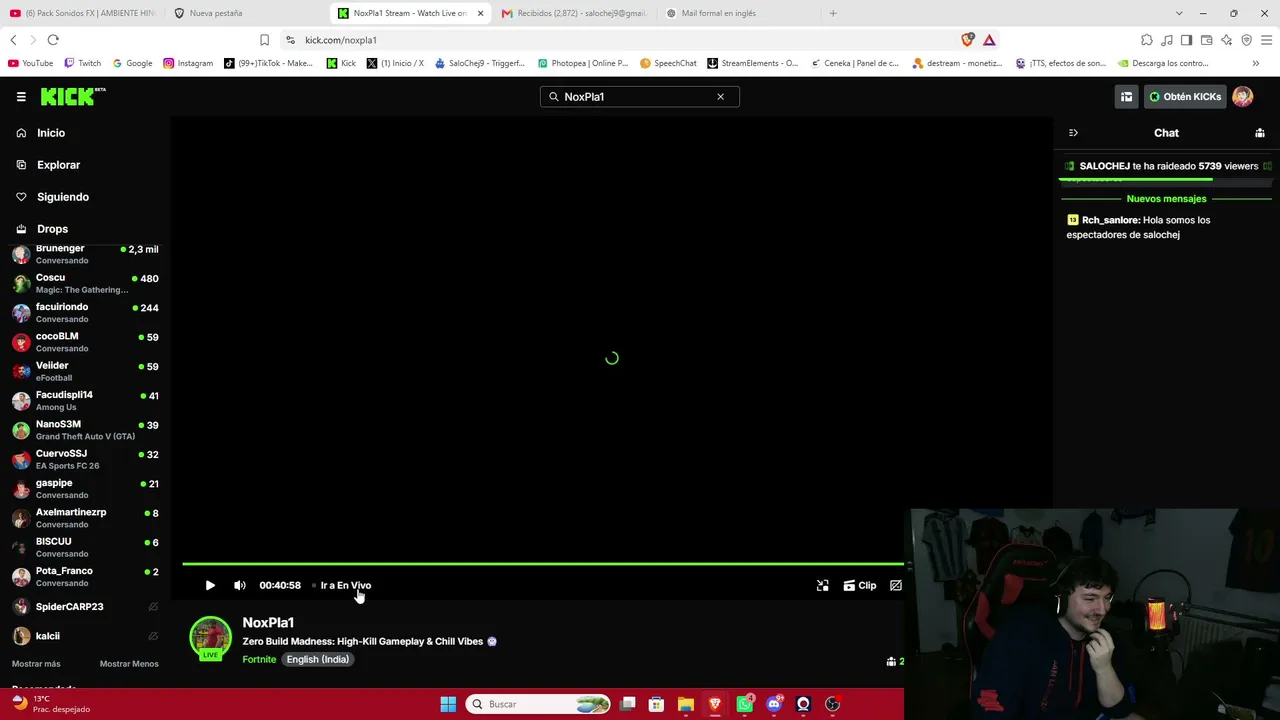Click the green video progress bar
This screenshot has width=1280, height=720.
coord(543,564)
